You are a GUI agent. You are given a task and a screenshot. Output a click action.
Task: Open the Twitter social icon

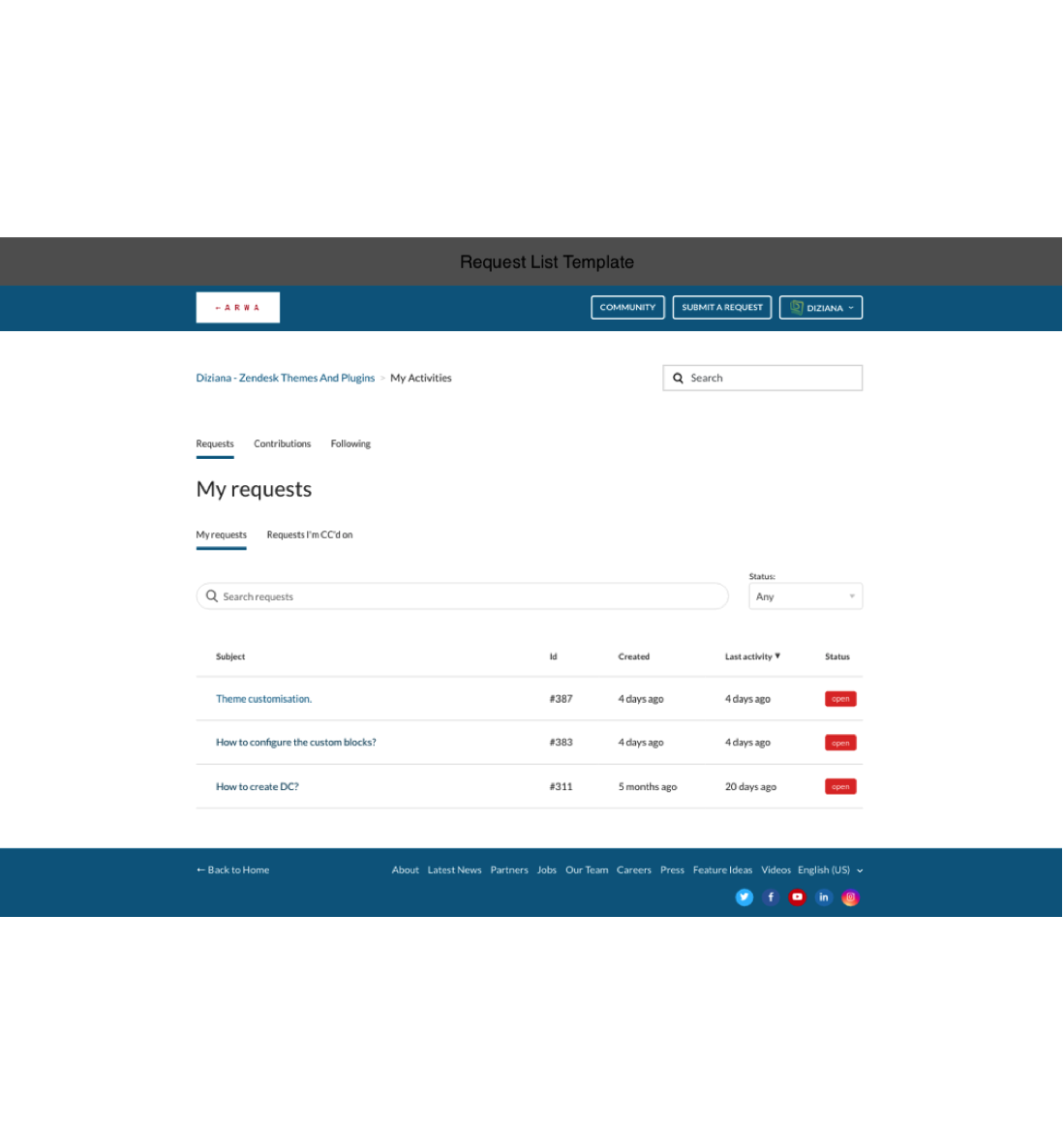[x=744, y=898]
